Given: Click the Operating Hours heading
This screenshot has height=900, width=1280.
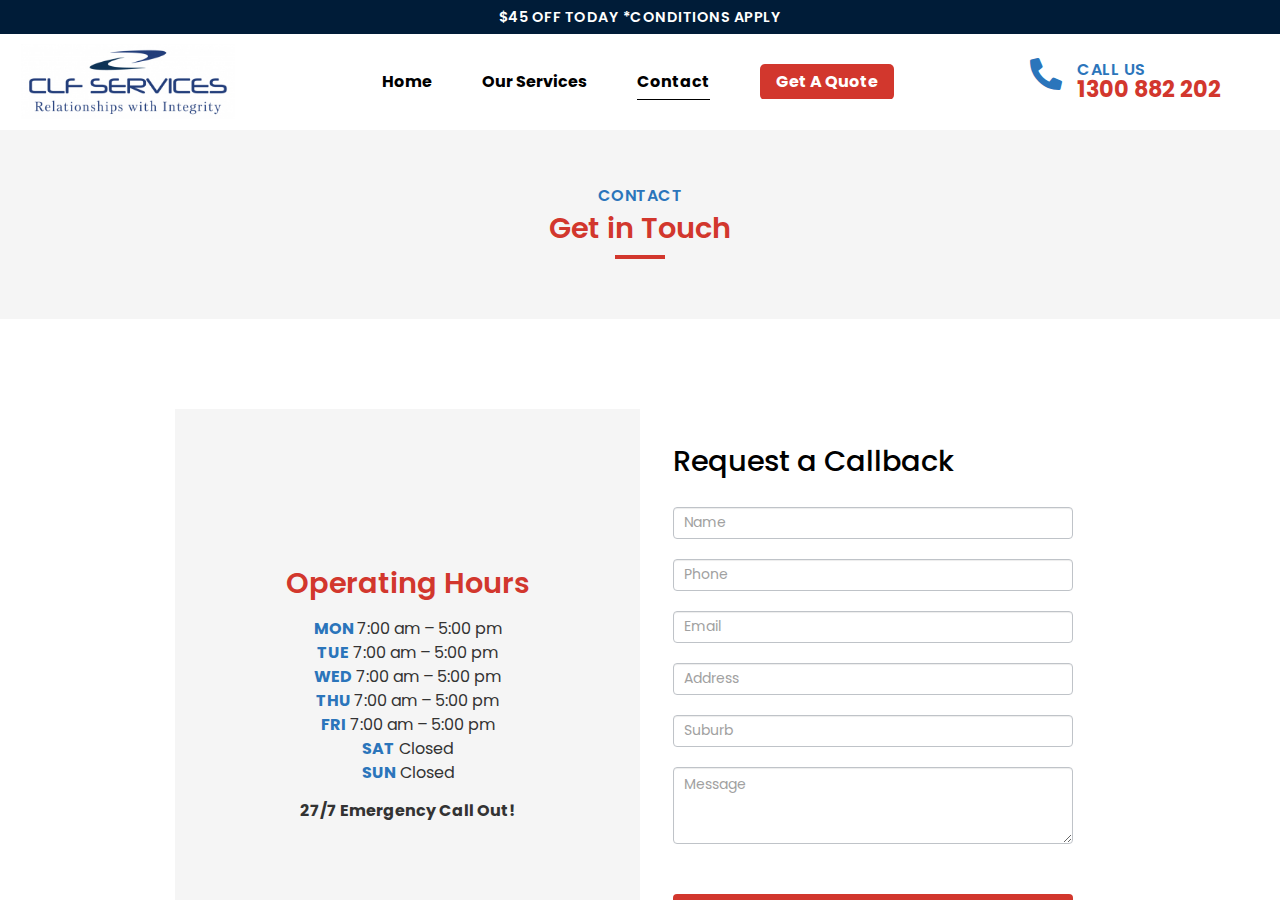Looking at the screenshot, I should 408,583.
